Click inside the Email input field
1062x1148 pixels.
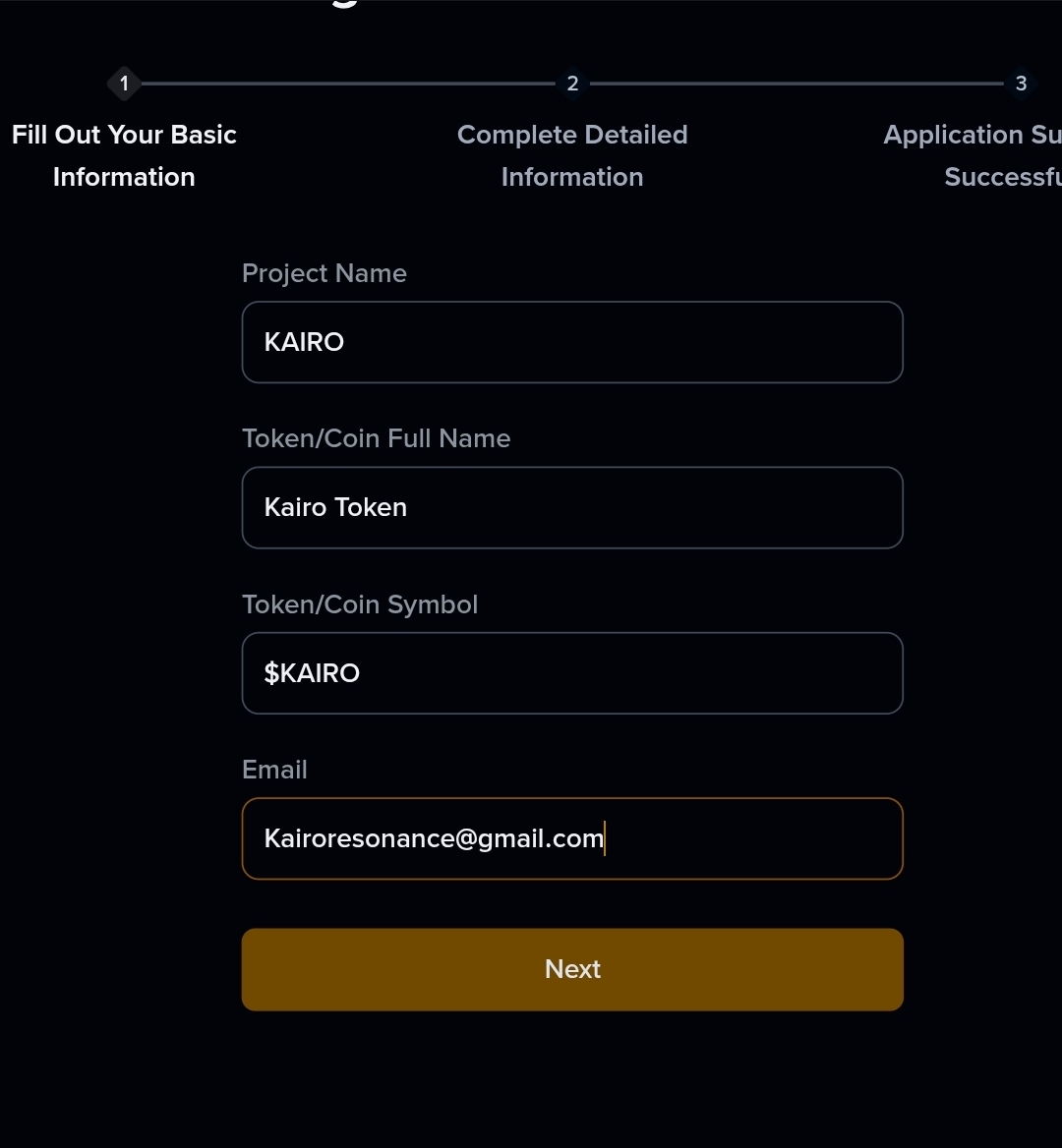[x=572, y=838]
